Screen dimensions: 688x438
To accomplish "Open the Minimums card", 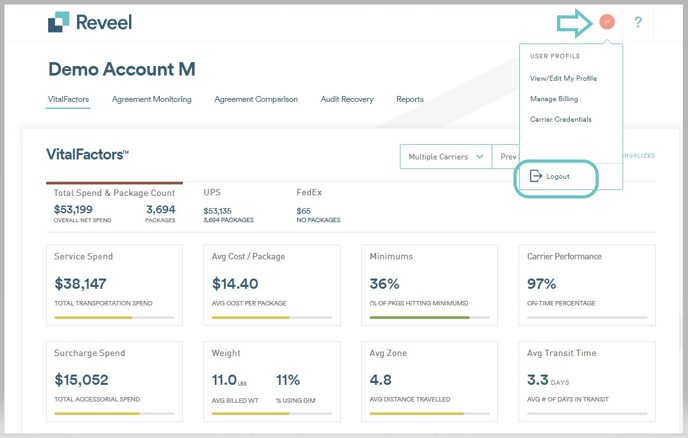I will pos(429,285).
